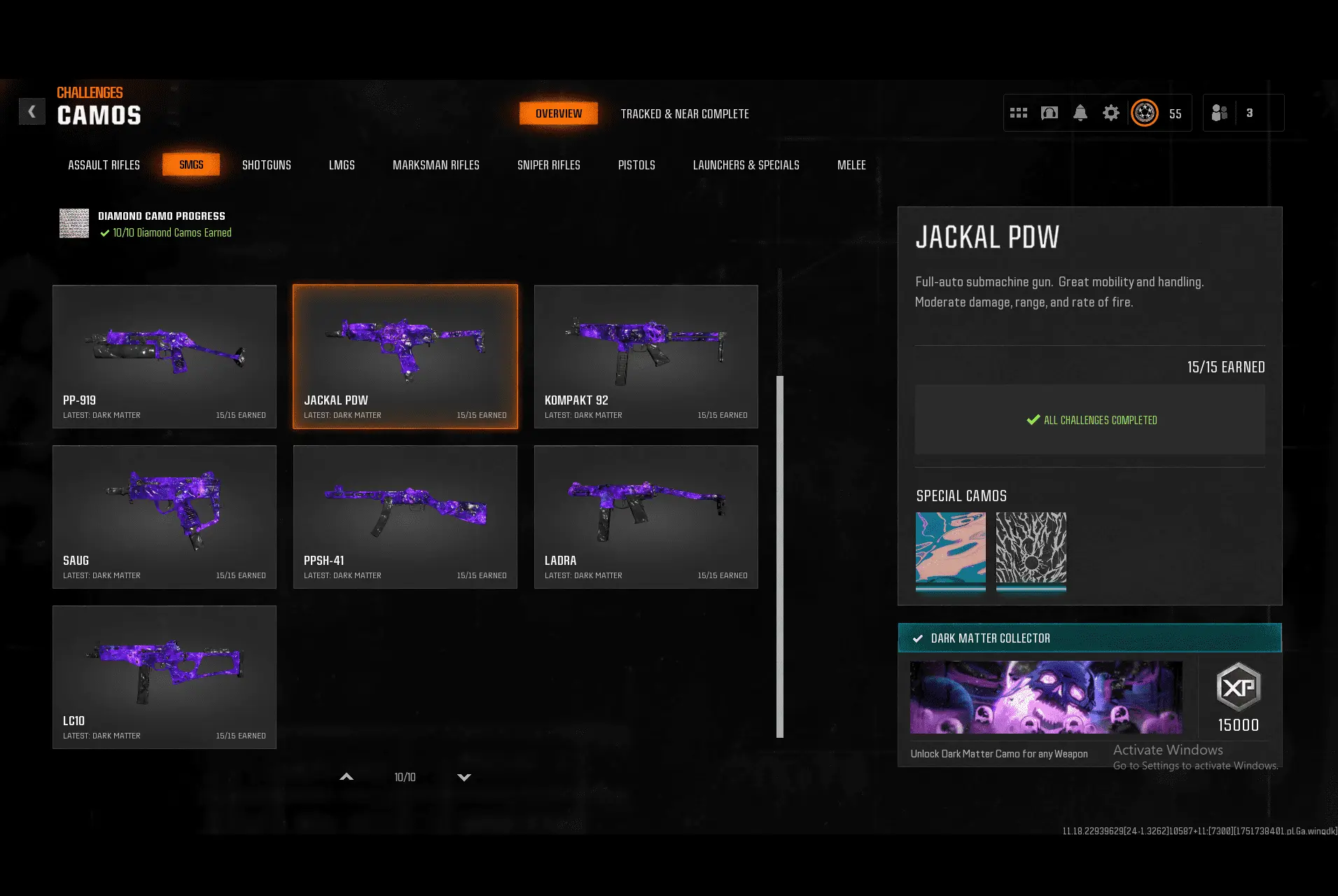The width and height of the screenshot is (1338, 896).
Task: Click the Dark Matter Collector header
Action: (1090, 638)
